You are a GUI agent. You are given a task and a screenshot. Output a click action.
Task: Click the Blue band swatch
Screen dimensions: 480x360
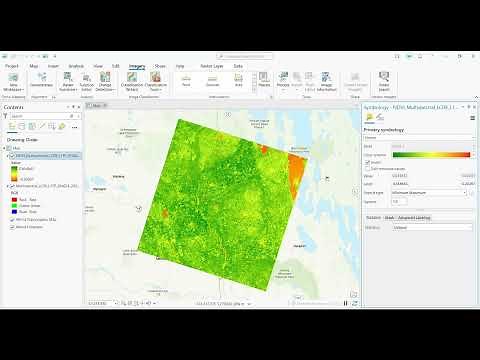coord(14,212)
